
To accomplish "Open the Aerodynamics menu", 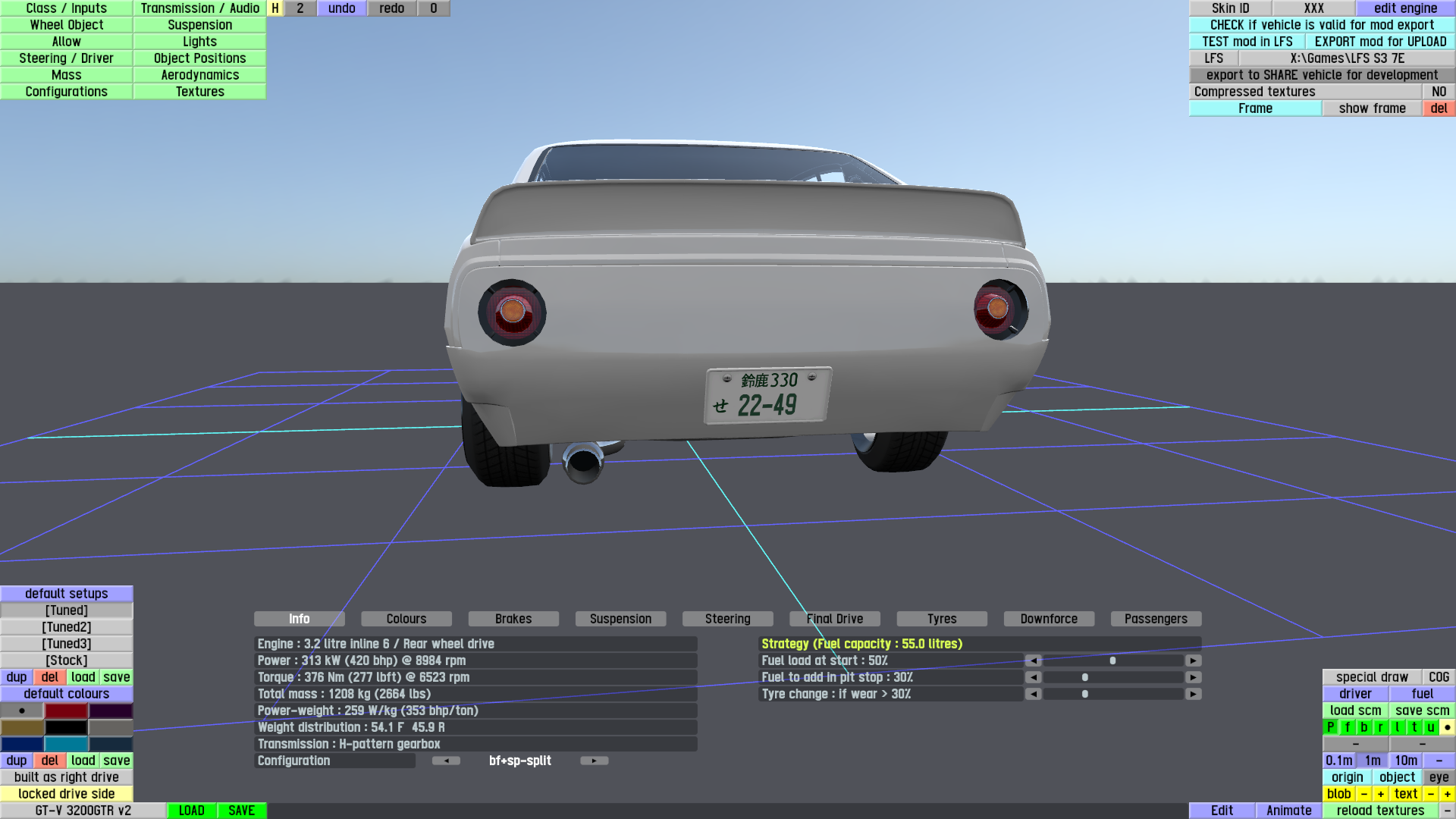I will 199,75.
